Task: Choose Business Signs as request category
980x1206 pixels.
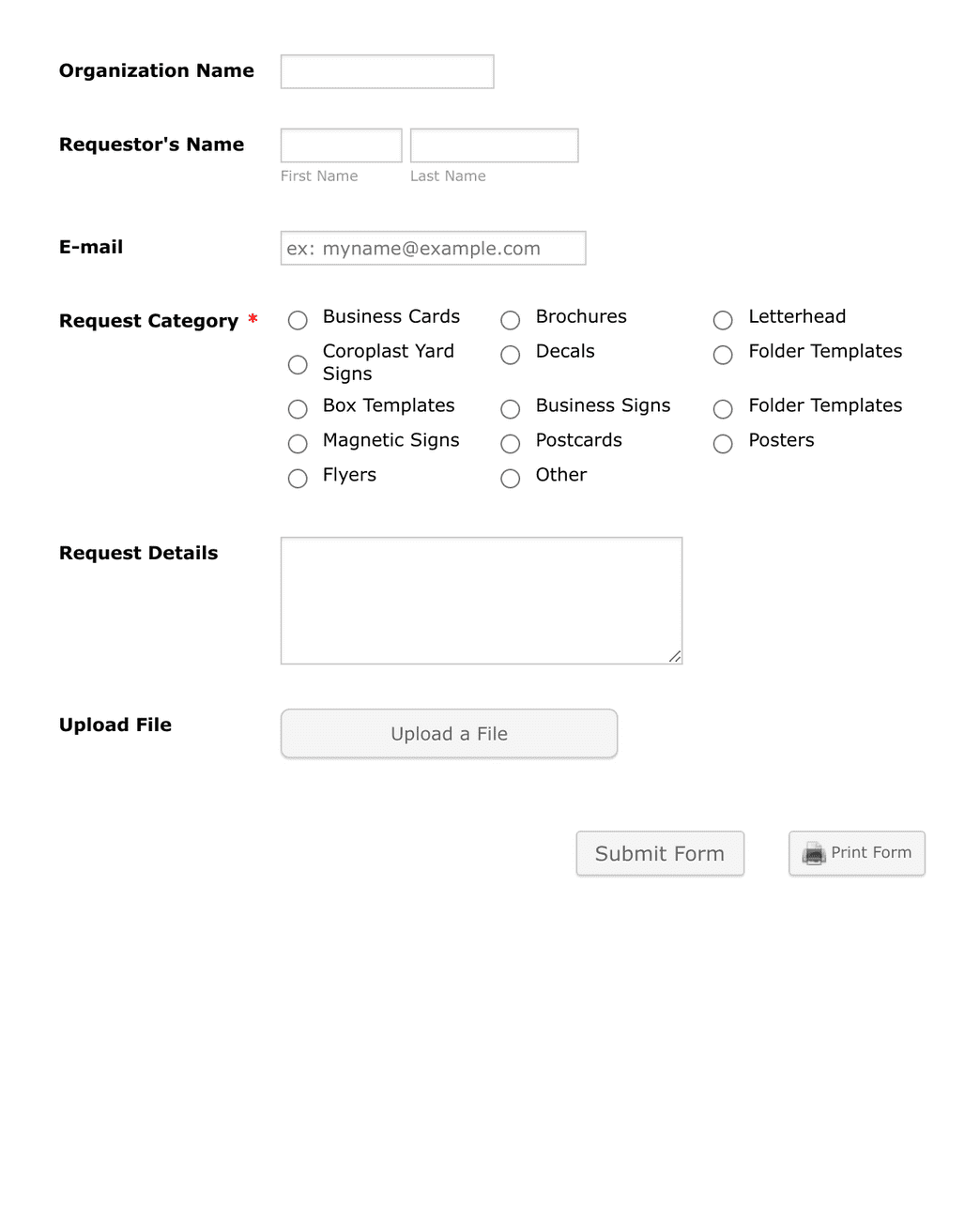Action: point(510,409)
